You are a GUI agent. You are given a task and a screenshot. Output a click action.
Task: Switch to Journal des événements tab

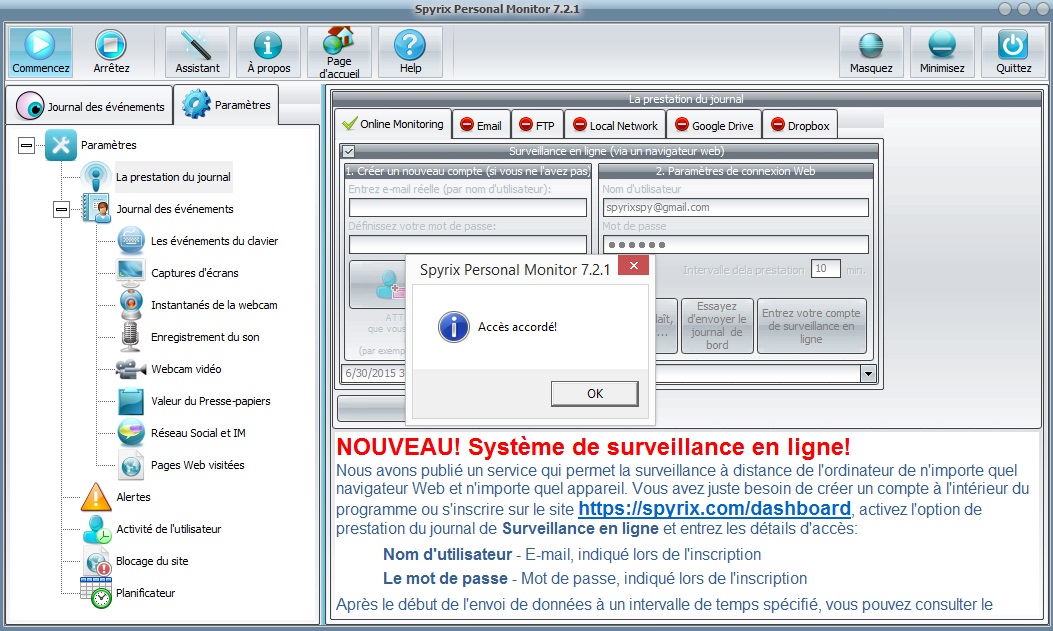[90, 106]
